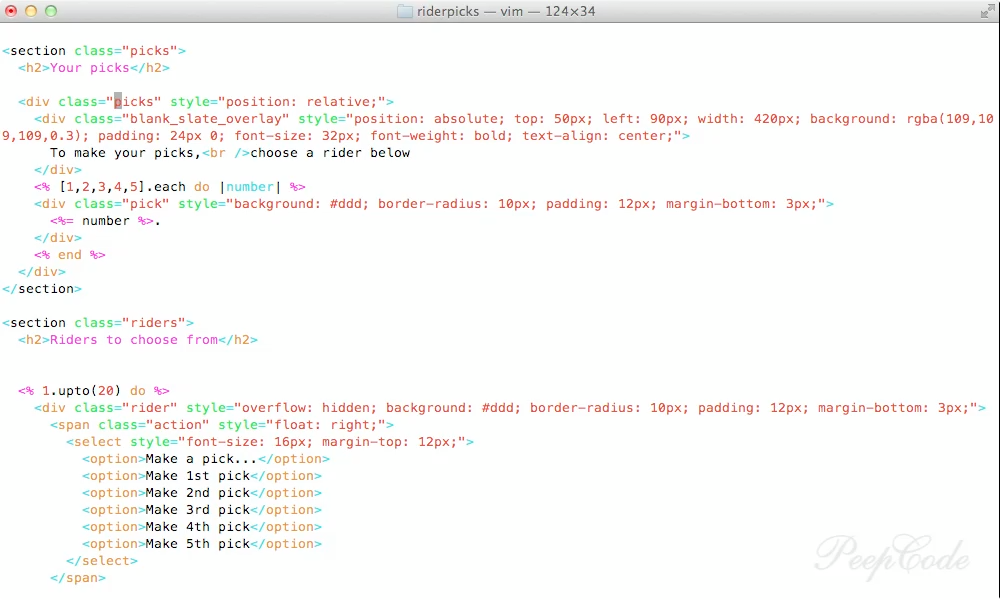Click the option text "Make 1st pick"
Image resolution: width=1000 pixels, height=600 pixels.
tap(198, 476)
